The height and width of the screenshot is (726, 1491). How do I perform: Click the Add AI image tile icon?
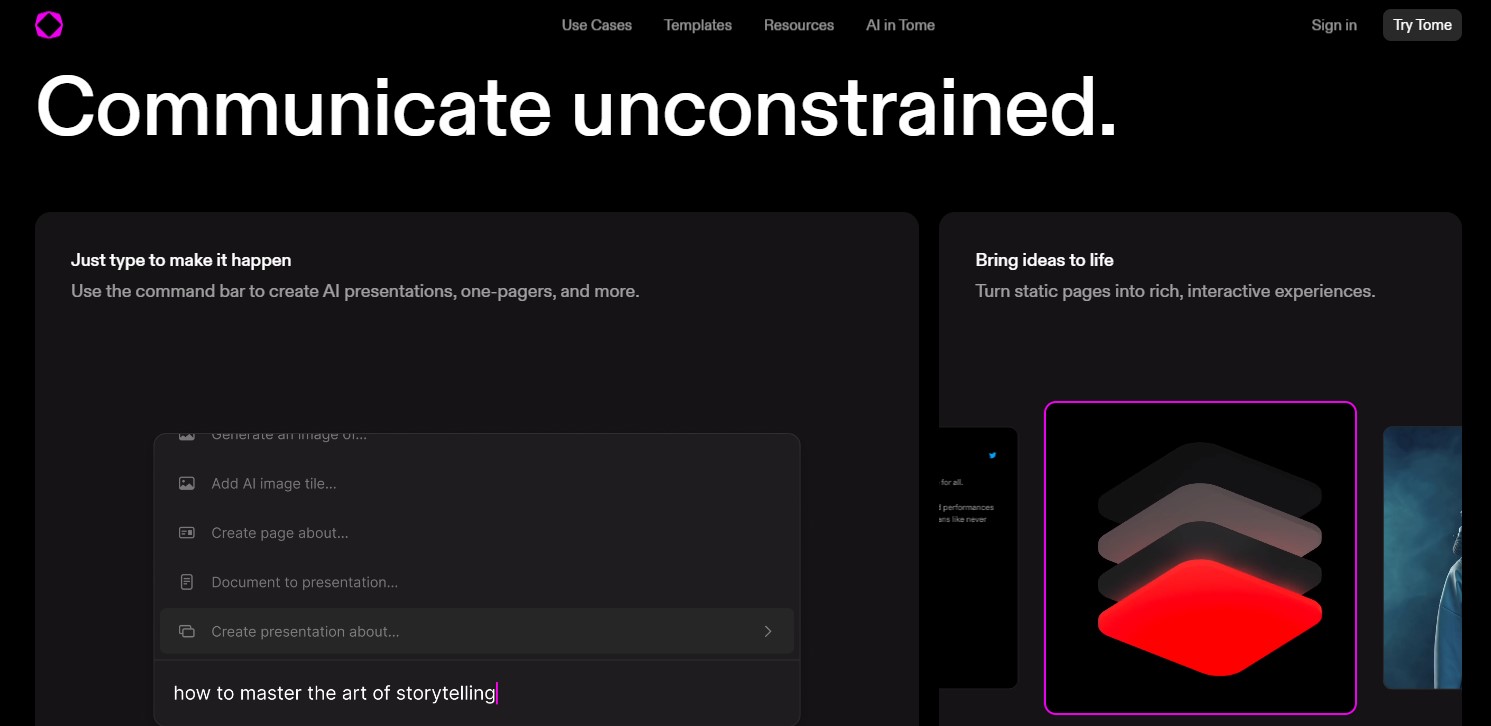(187, 483)
